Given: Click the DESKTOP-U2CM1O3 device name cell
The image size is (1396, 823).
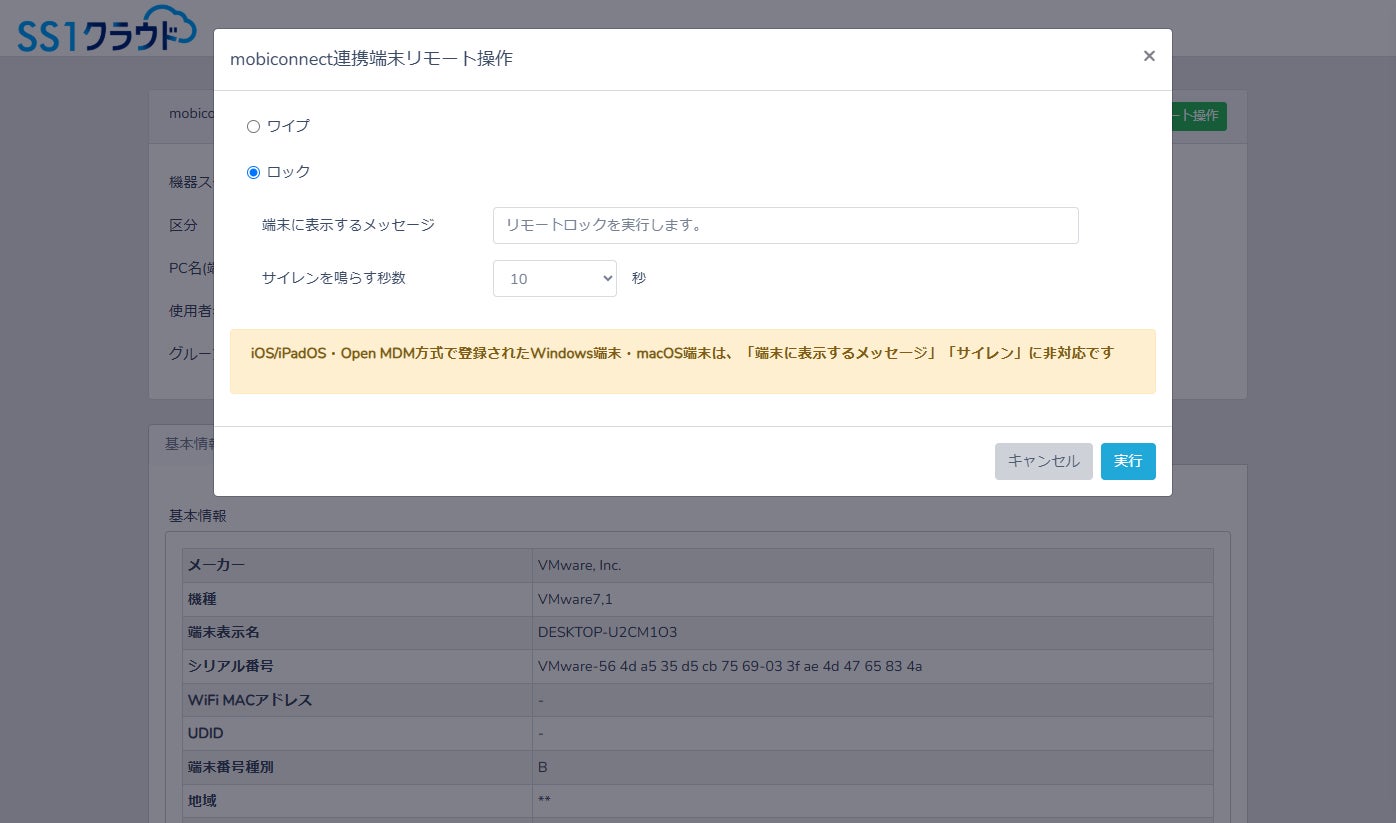Looking at the screenshot, I should click(872, 632).
